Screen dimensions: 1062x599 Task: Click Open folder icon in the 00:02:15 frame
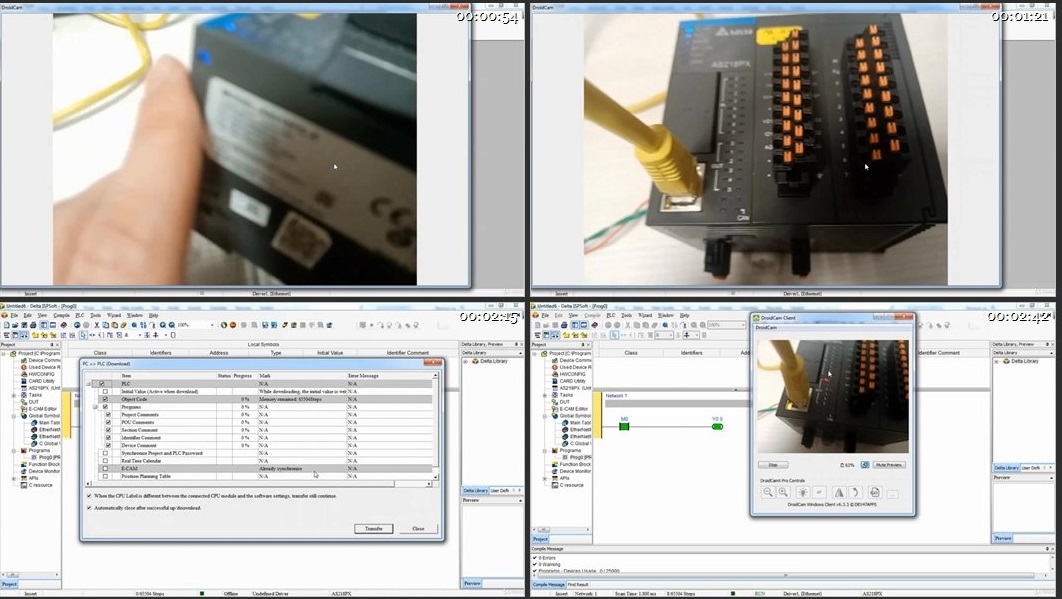pyautogui.click(x=15, y=325)
